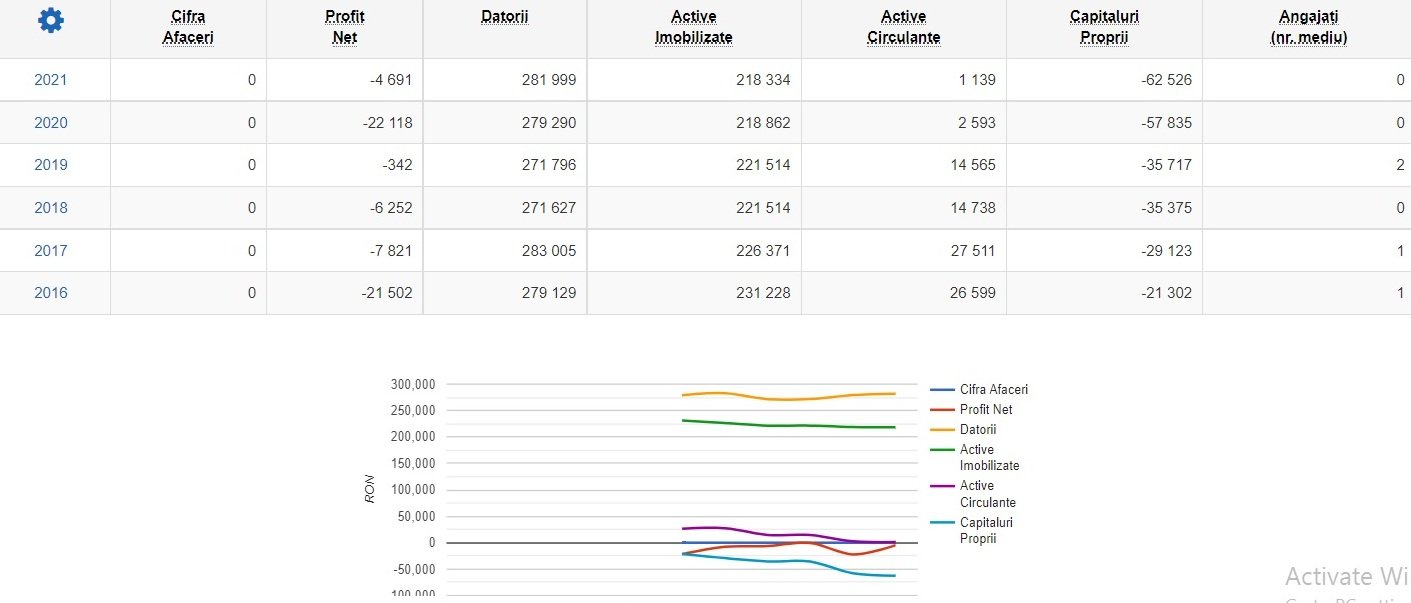This screenshot has width=1411, height=603.
Task: Toggle Capitaluri Proprii legend entry
Action: click(x=986, y=530)
